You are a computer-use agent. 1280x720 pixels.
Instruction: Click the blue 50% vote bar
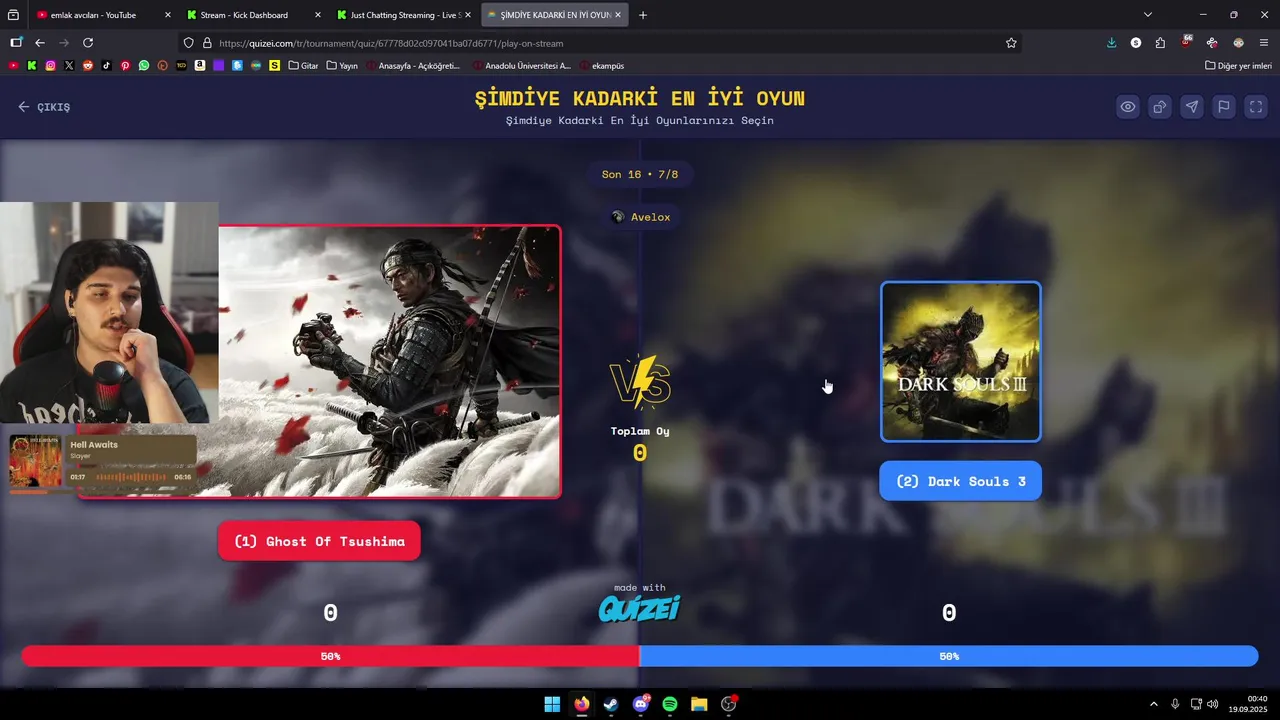click(x=949, y=656)
